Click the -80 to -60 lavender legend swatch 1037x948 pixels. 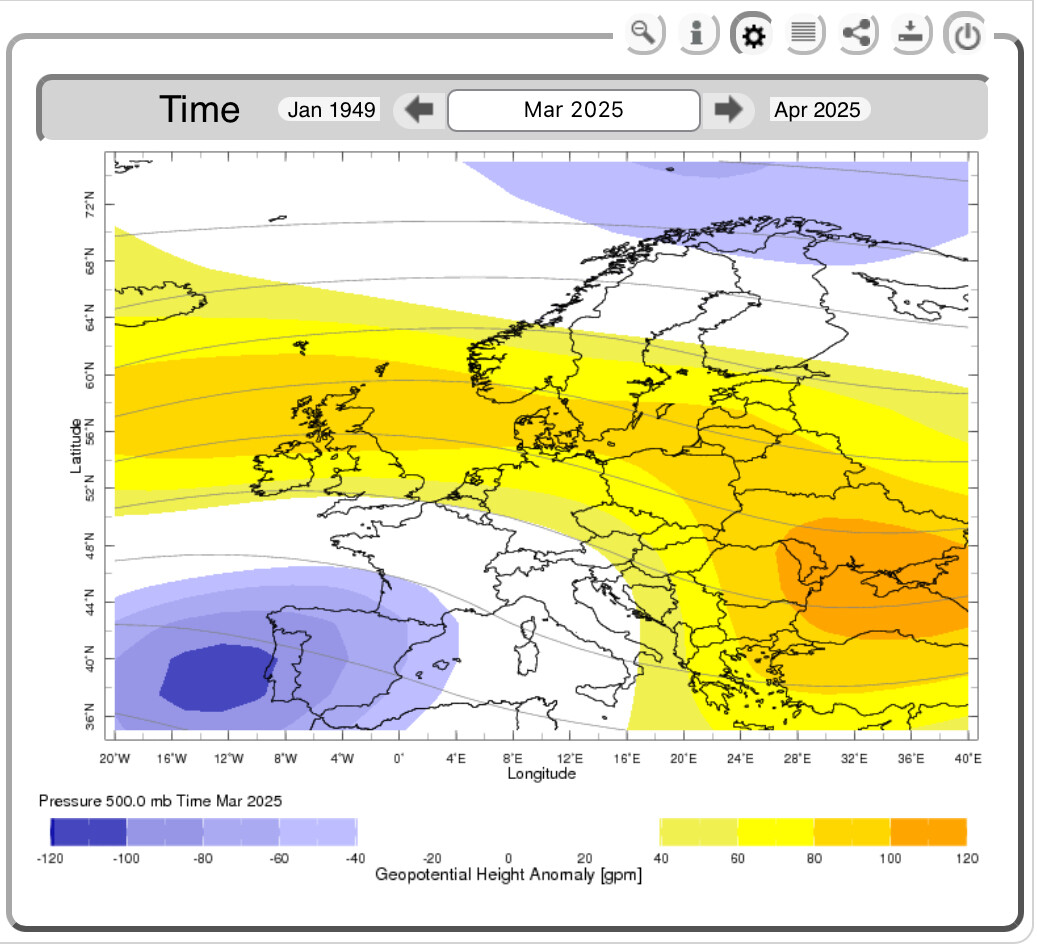coord(241,832)
